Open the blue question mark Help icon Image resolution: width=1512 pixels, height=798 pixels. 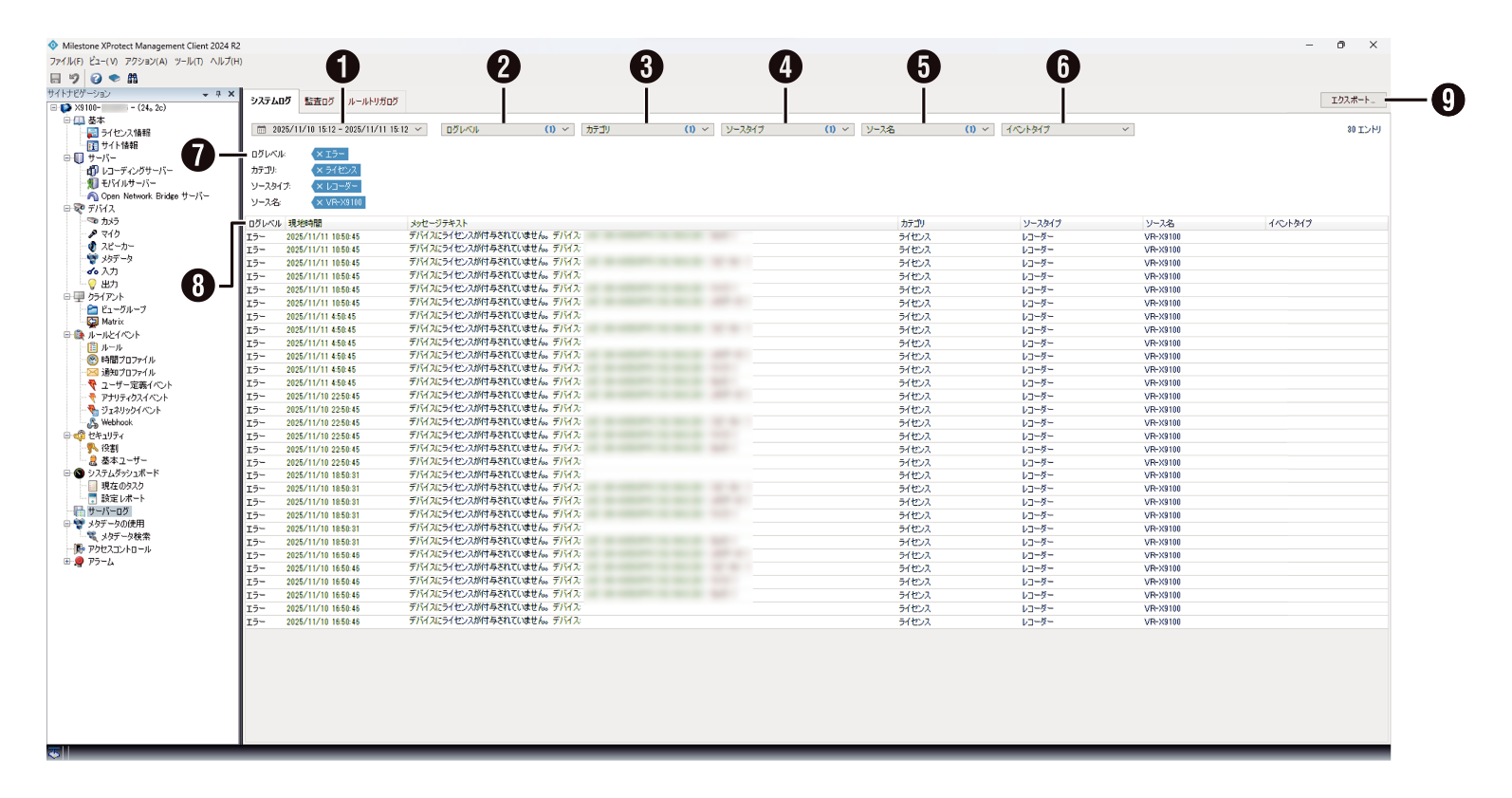[96, 78]
